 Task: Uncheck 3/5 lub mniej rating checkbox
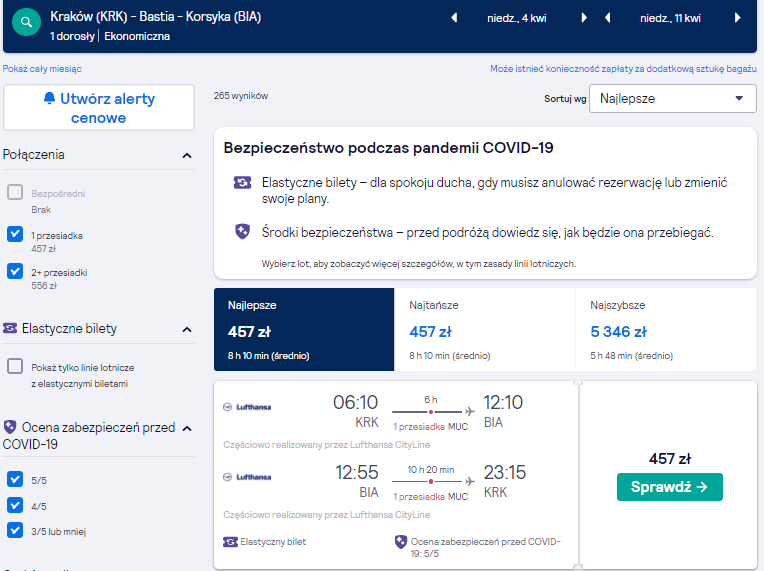click(15, 530)
